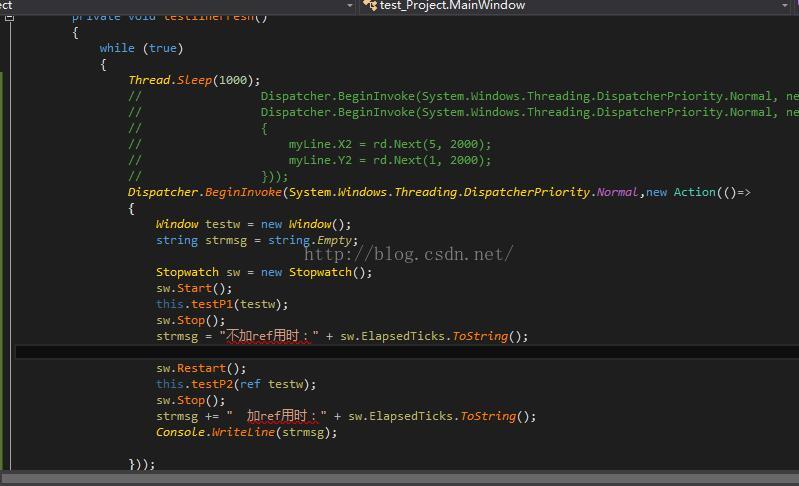Screen dimensions: 799x486
Task: Click "ElapsedTicks" in the "strmsg =" line
Action: [403, 336]
